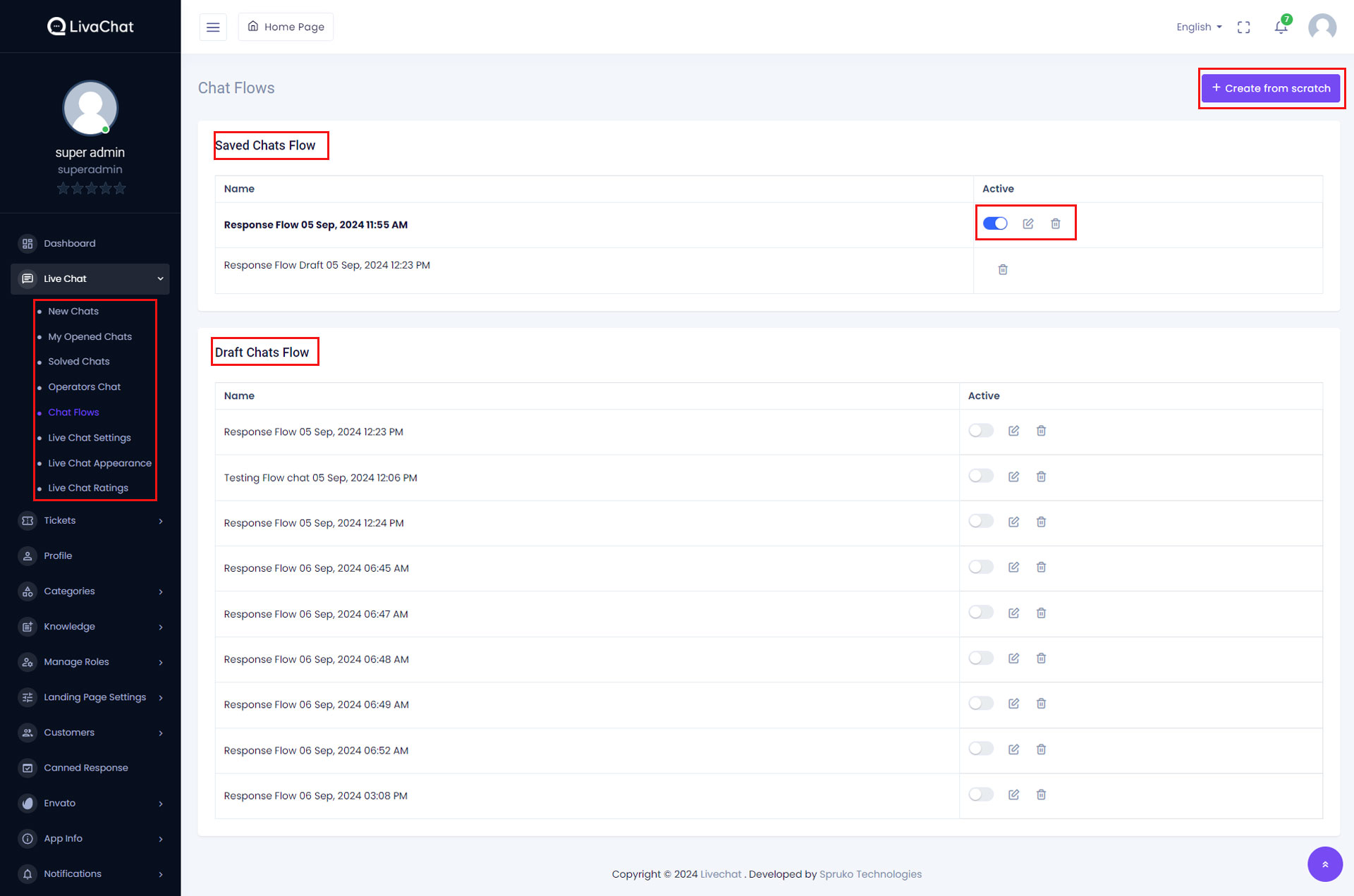Open the Spruko Technologies footer link
The width and height of the screenshot is (1354, 896).
click(x=870, y=874)
